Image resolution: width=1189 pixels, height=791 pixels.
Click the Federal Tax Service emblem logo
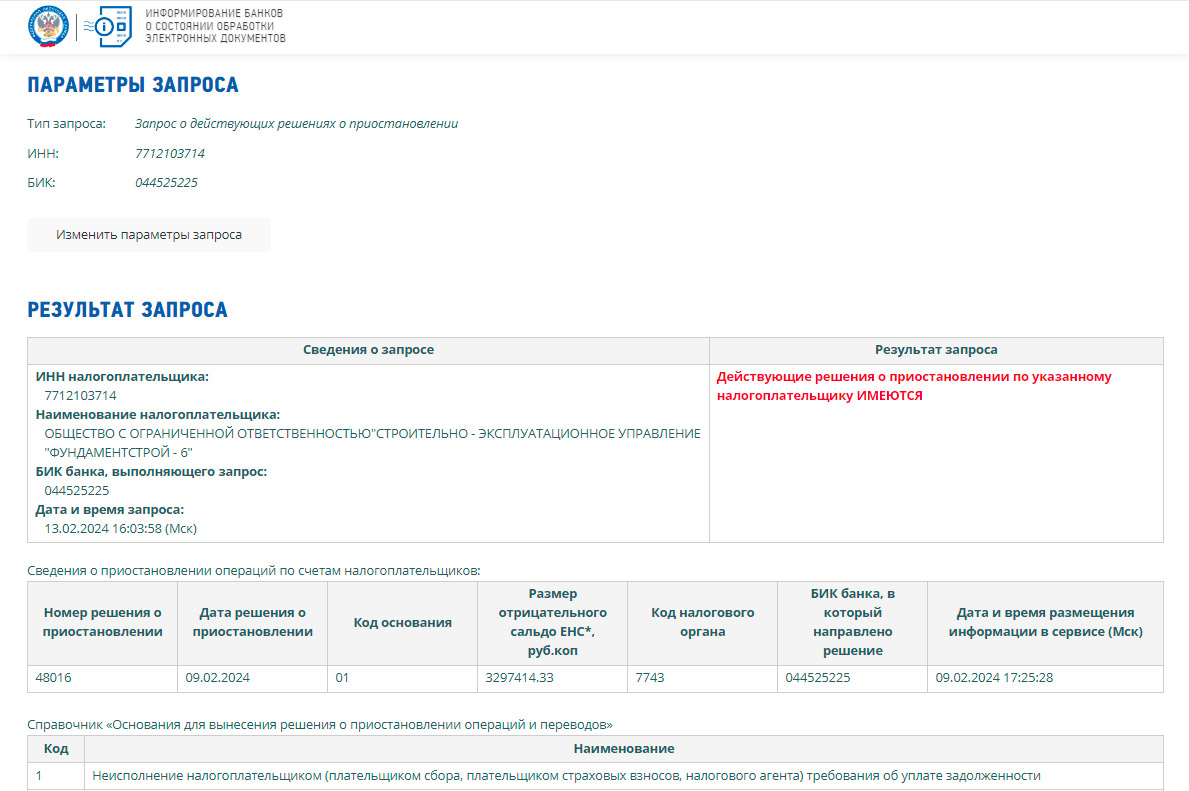point(46,27)
